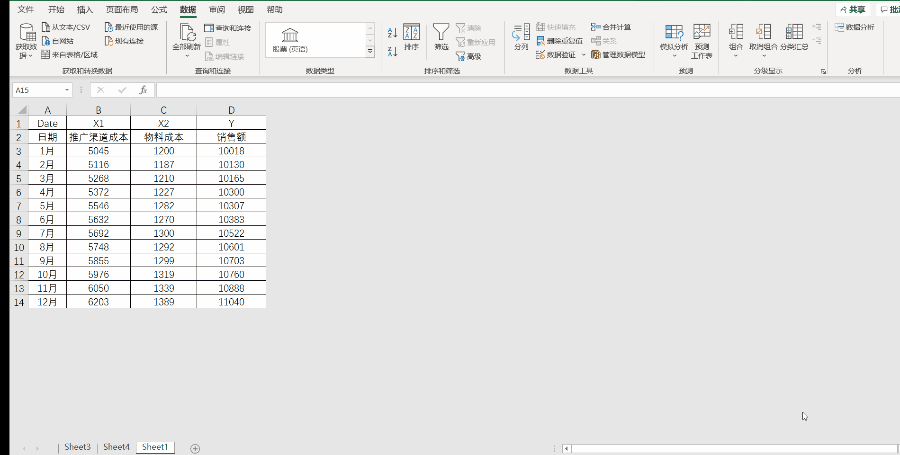The width and height of the screenshot is (900, 455).
Task: Switch to Sheet3 tab
Action: tap(77, 447)
